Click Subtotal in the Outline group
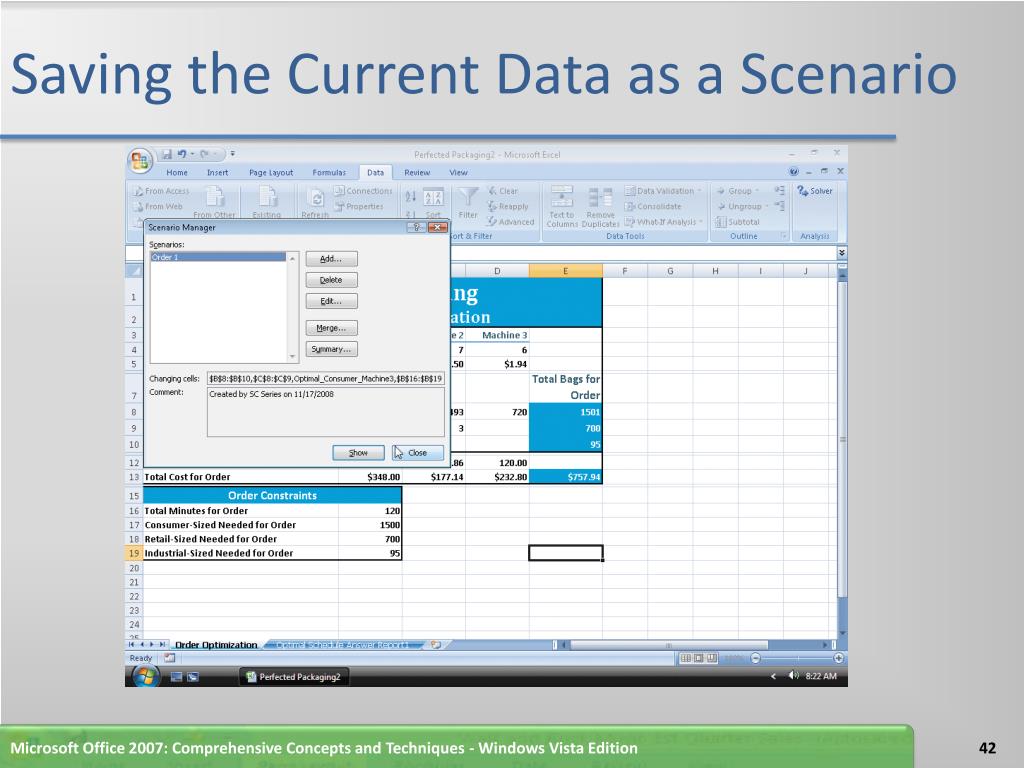 (738, 222)
